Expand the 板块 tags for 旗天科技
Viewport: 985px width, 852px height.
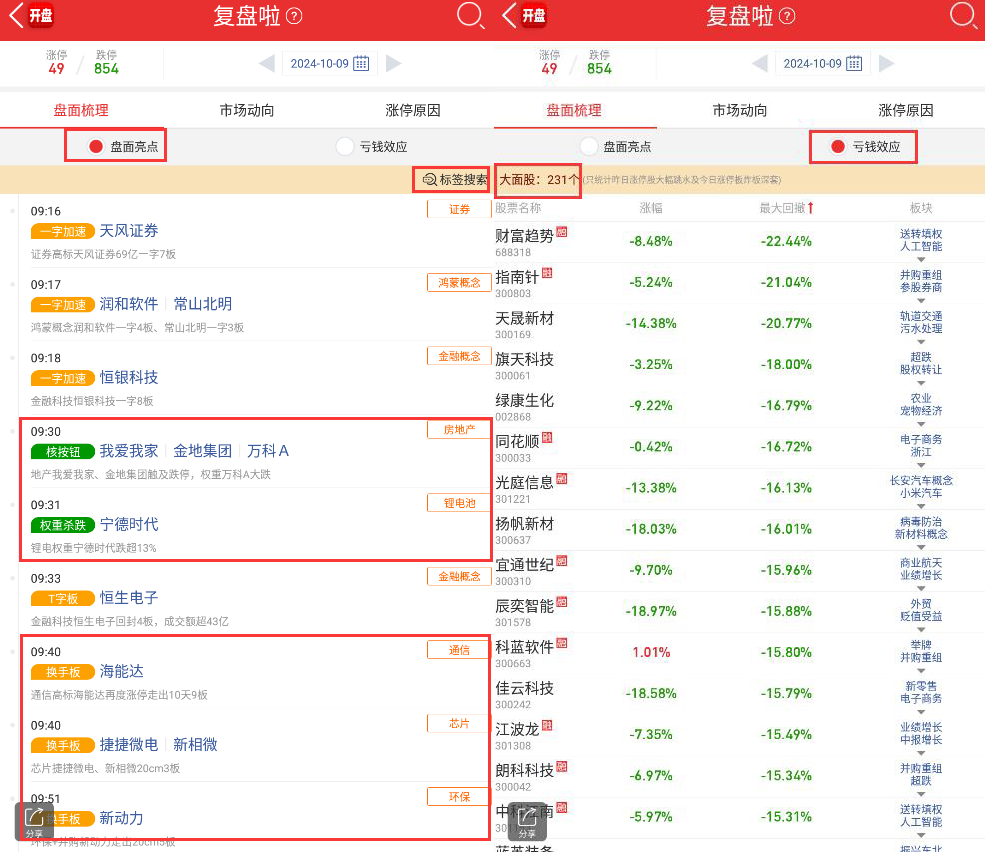[921, 383]
